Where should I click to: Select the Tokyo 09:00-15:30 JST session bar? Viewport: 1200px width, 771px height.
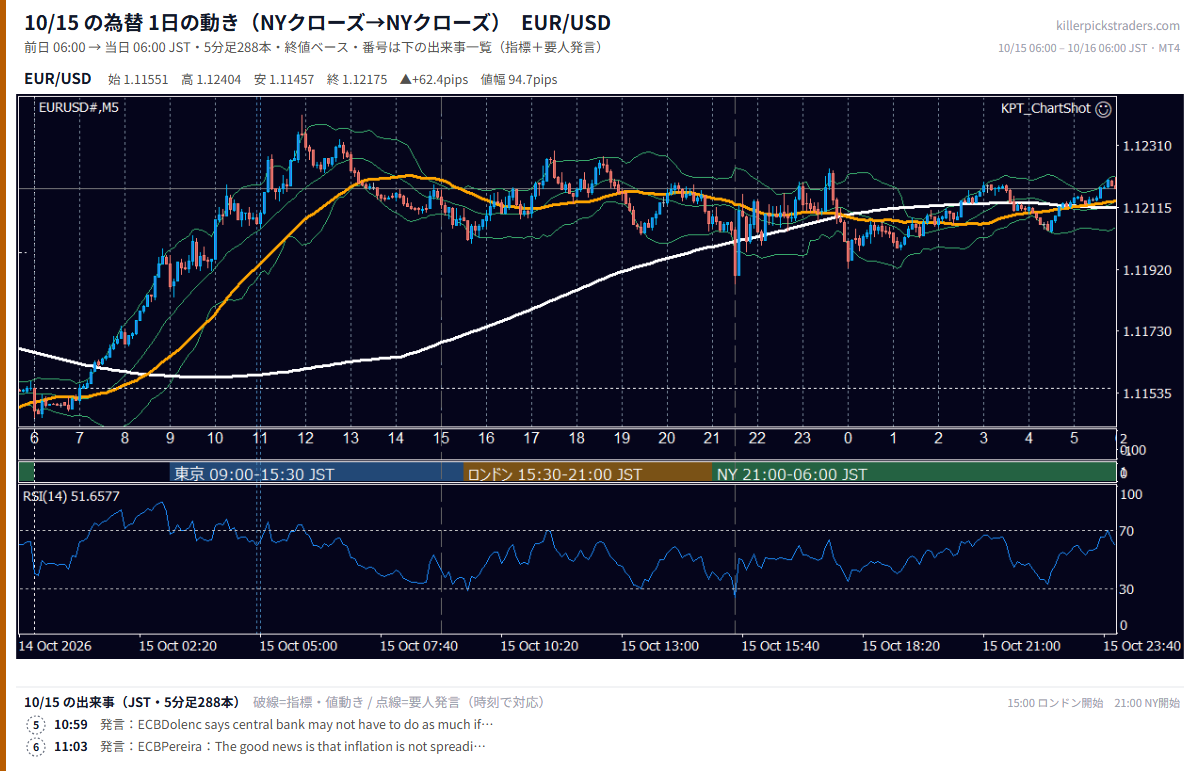[x=316, y=474]
